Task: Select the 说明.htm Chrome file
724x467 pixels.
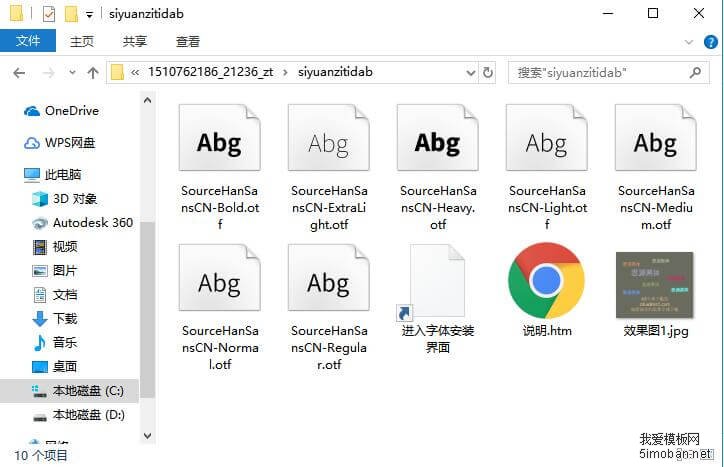Action: coord(545,283)
